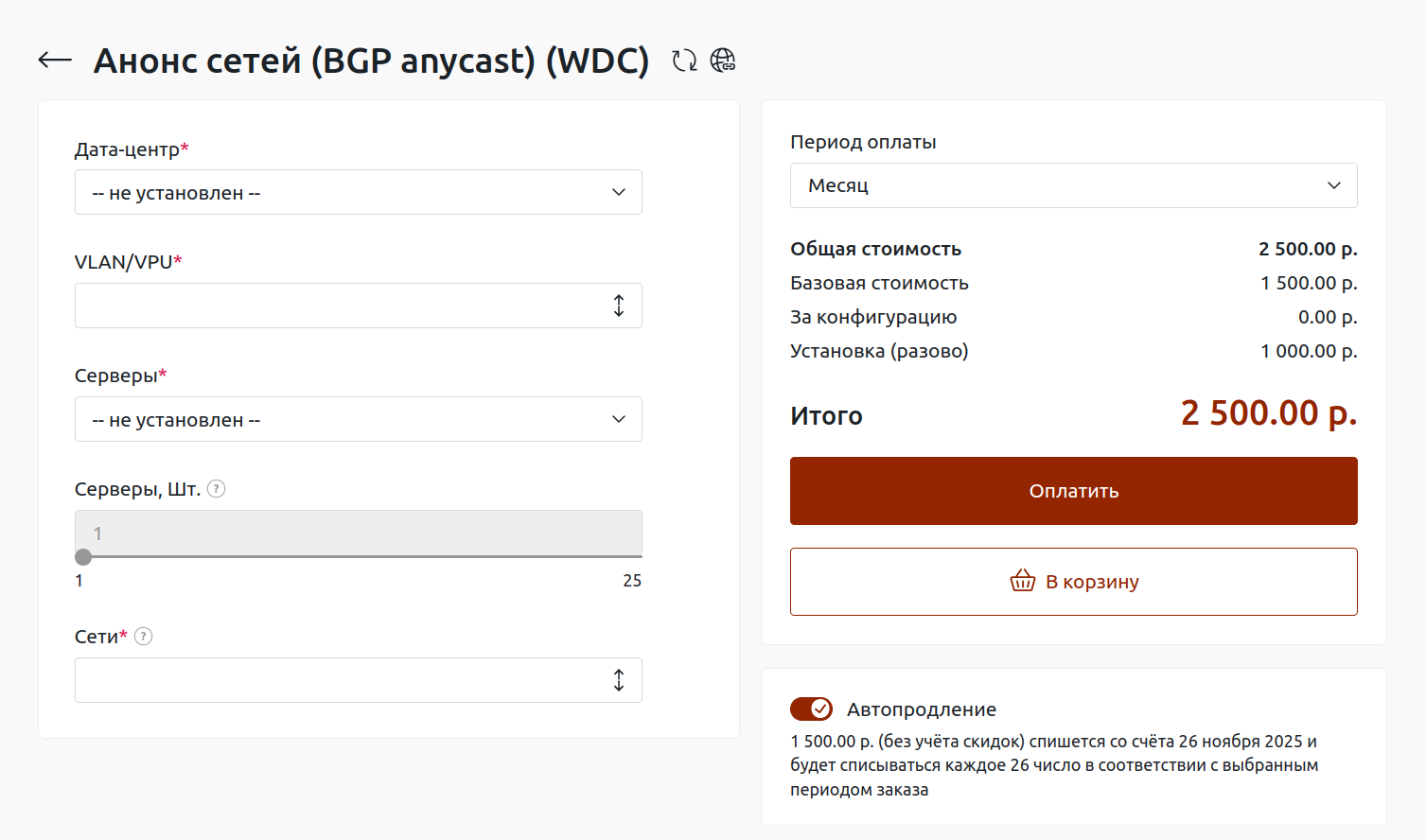Click the chevron arrow in Серверы field
Screen dimensions: 1426x840
[619, 419]
